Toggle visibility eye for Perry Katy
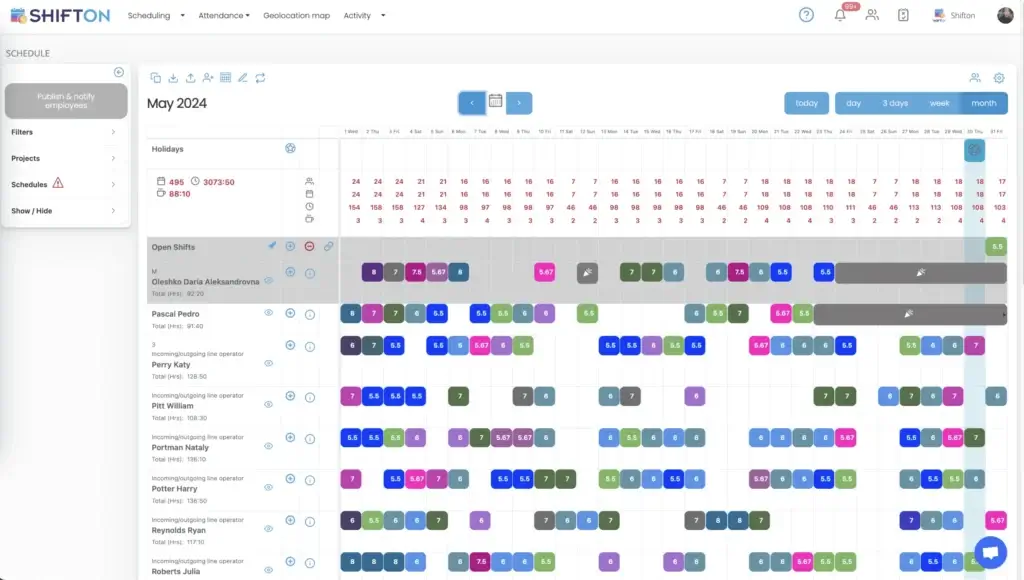Viewport: 1024px width, 580px height. [268, 363]
